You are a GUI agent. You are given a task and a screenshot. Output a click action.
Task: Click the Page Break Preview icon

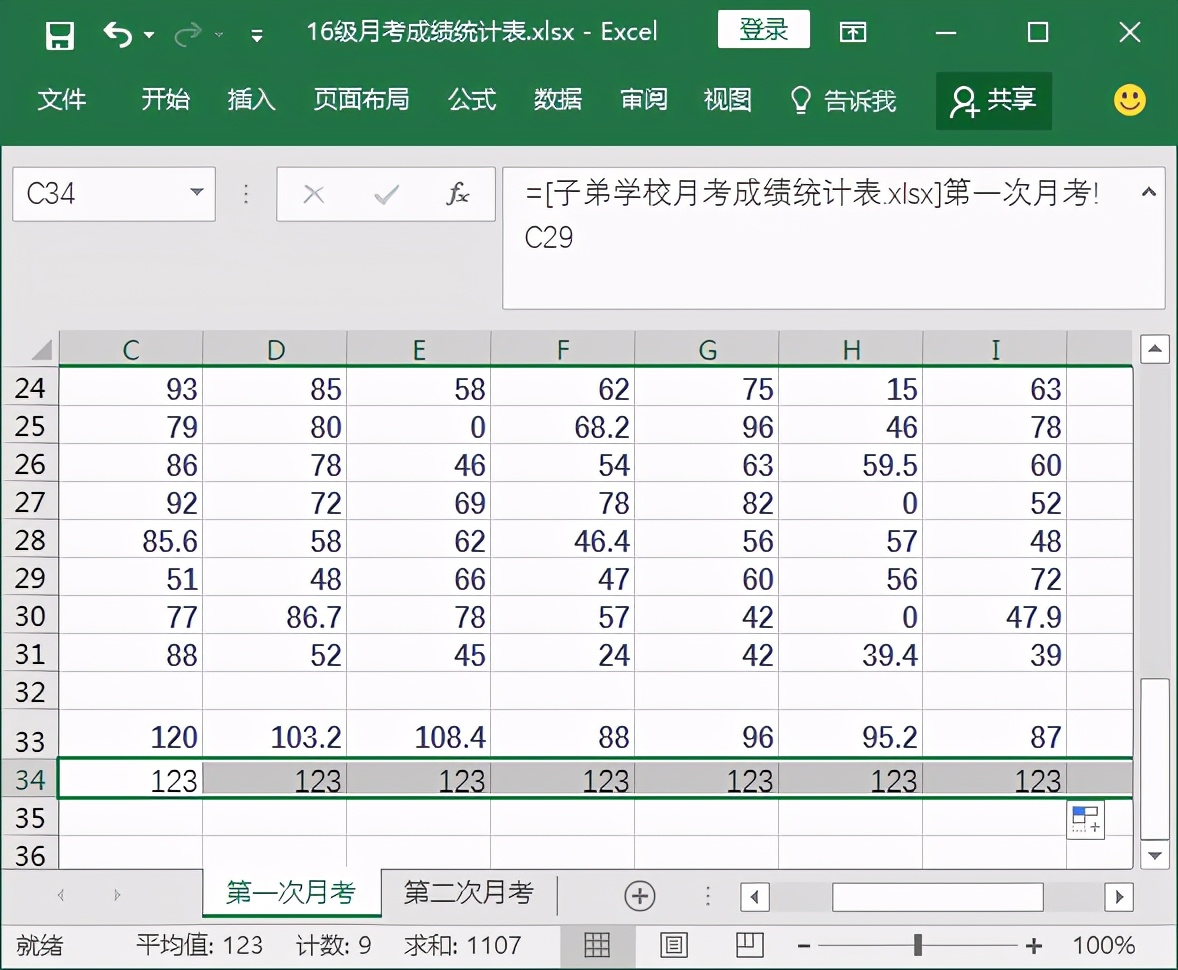(749, 944)
